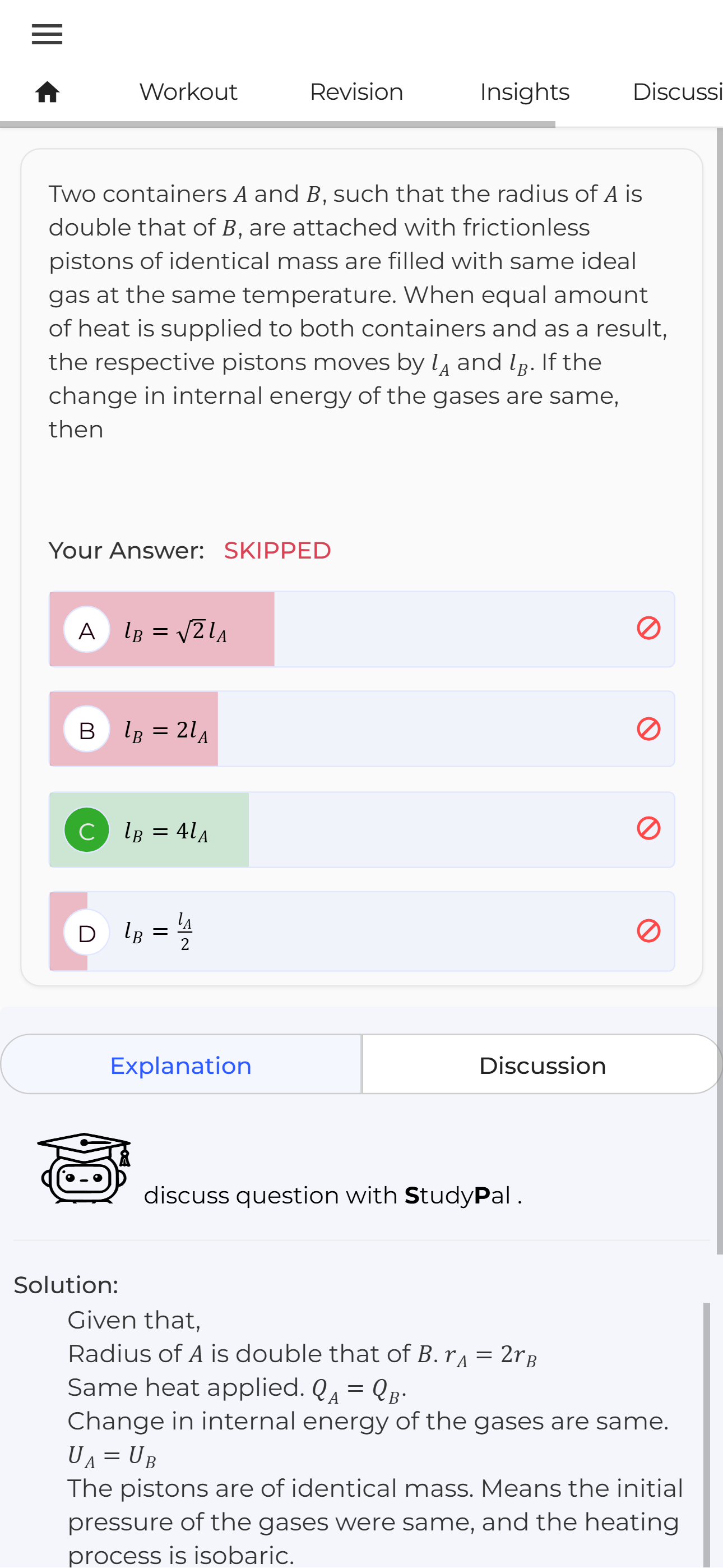Open the Insights tab
Viewport: 723px width, 1568px height.
point(524,93)
